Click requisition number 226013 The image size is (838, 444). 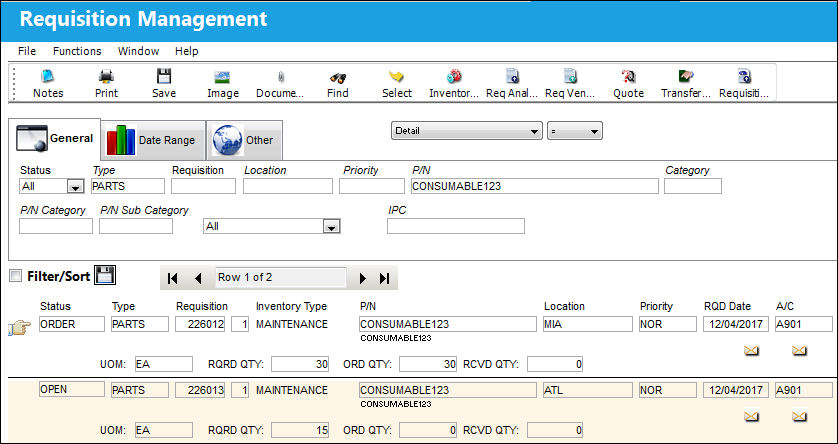click(x=200, y=390)
